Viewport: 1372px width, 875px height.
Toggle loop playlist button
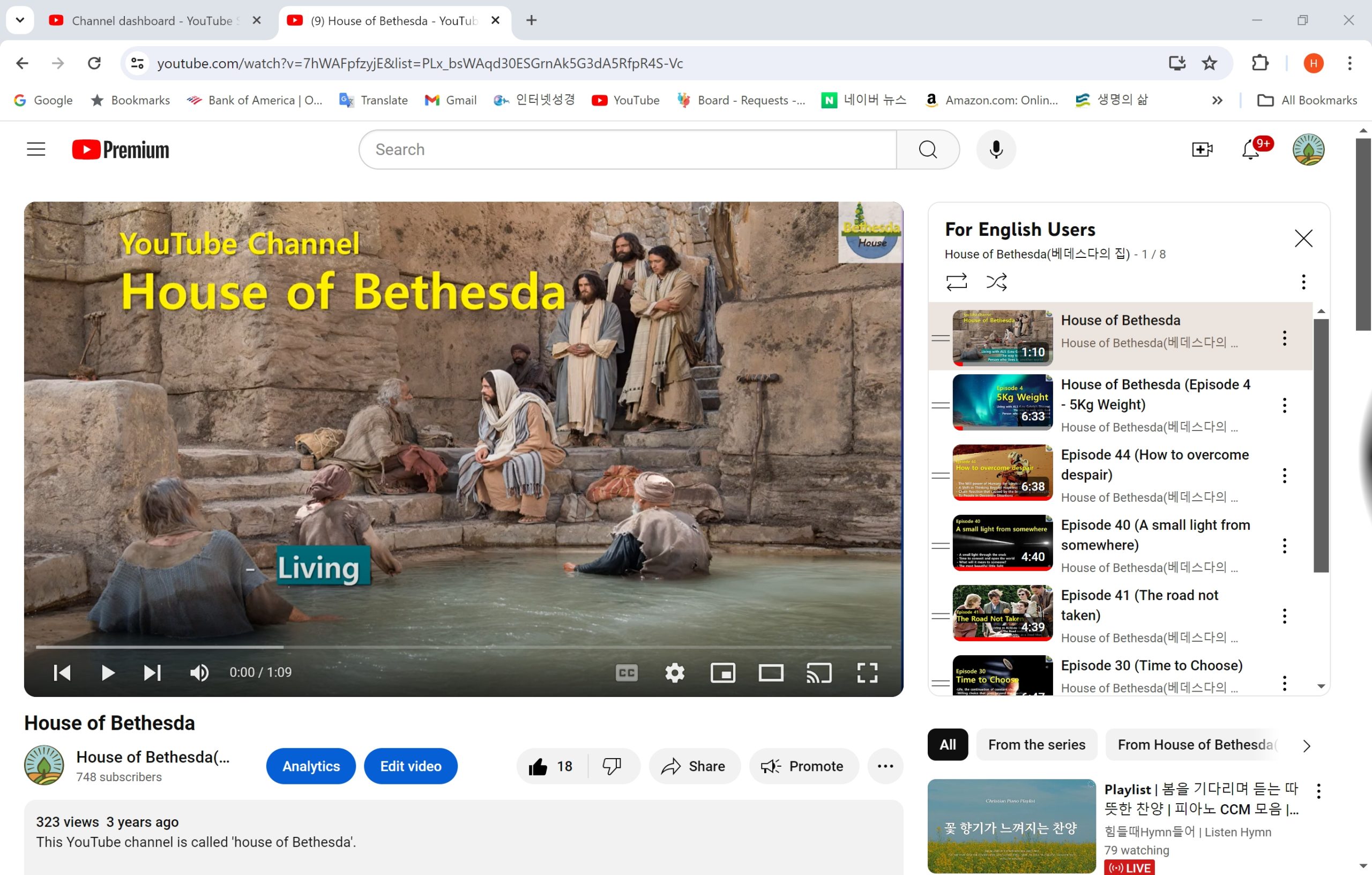[956, 281]
